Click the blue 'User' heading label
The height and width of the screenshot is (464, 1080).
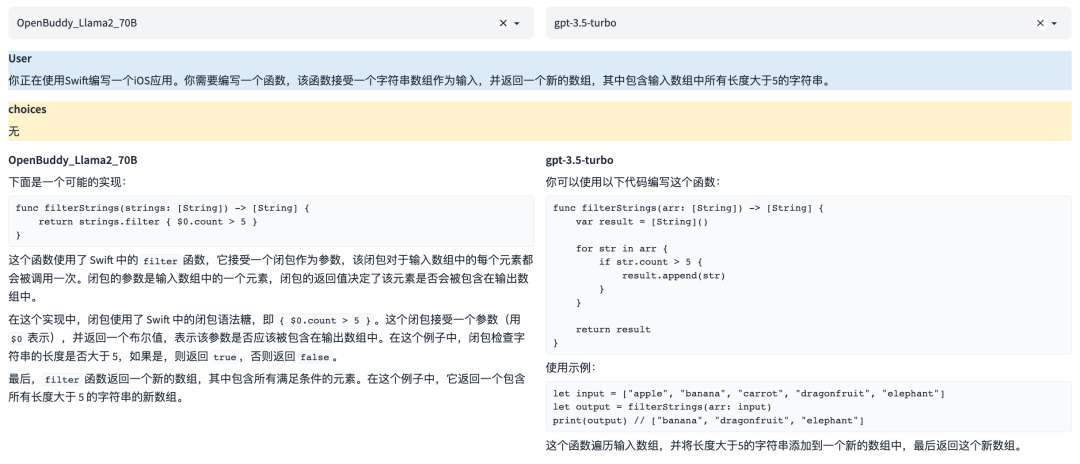[x=20, y=59]
